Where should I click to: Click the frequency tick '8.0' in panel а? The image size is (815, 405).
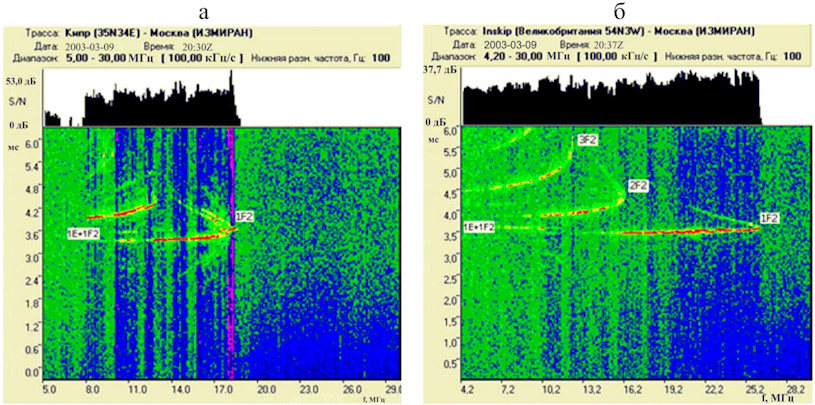94,388
